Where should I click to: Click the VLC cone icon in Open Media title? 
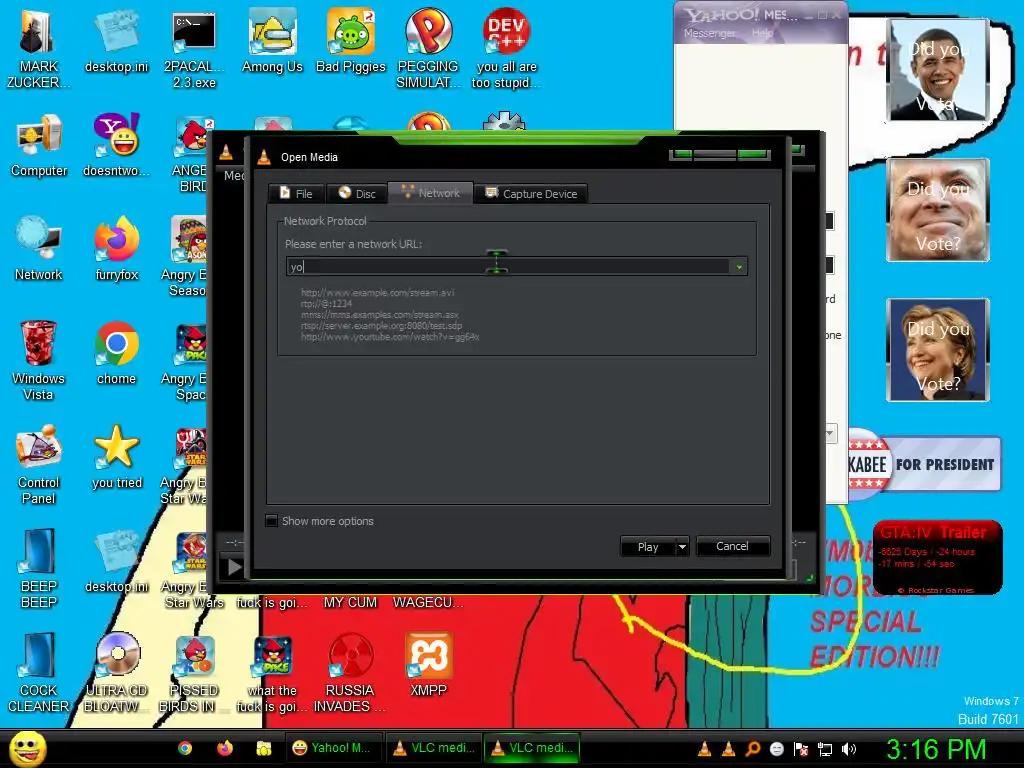point(264,157)
